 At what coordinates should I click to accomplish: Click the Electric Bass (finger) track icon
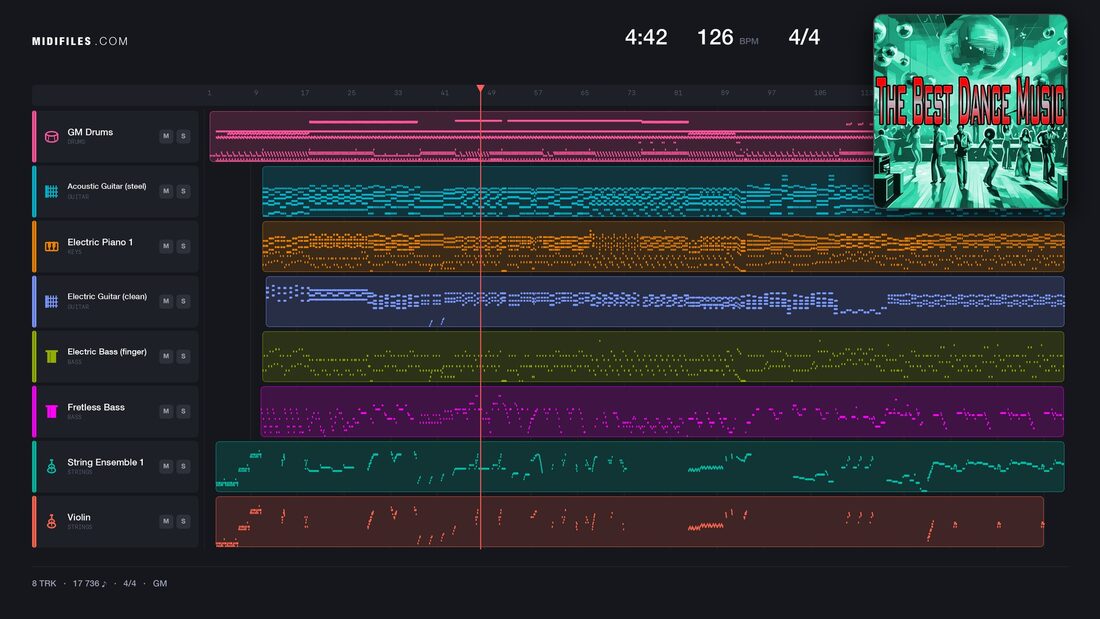(x=51, y=357)
